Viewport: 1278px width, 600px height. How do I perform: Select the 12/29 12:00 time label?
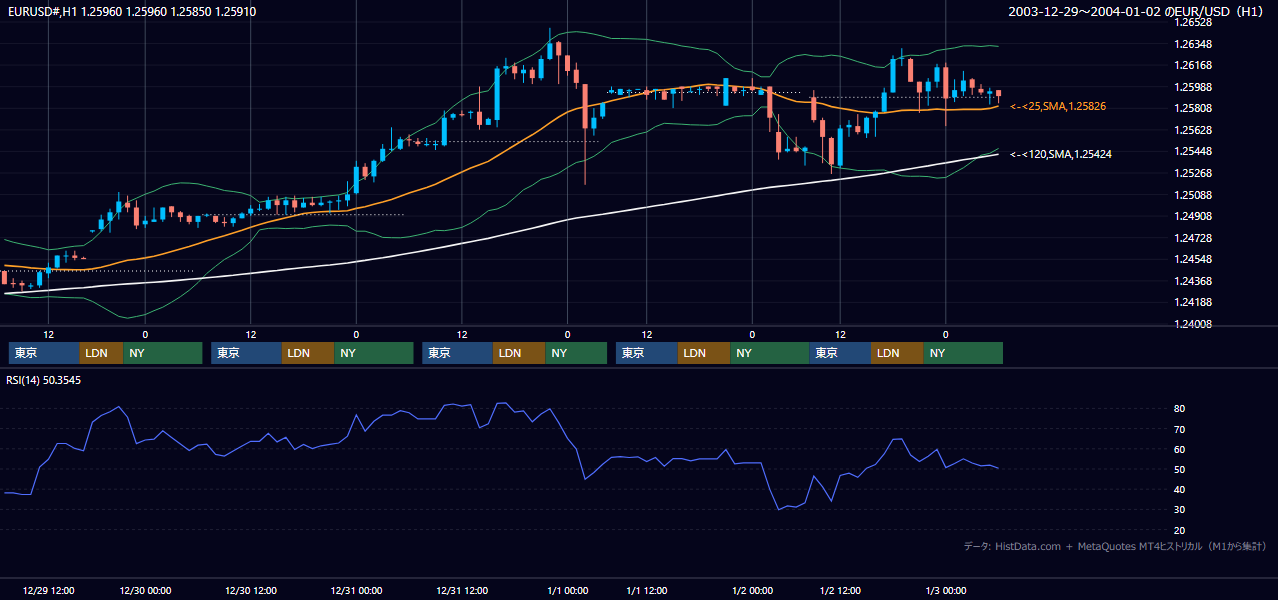point(48,590)
